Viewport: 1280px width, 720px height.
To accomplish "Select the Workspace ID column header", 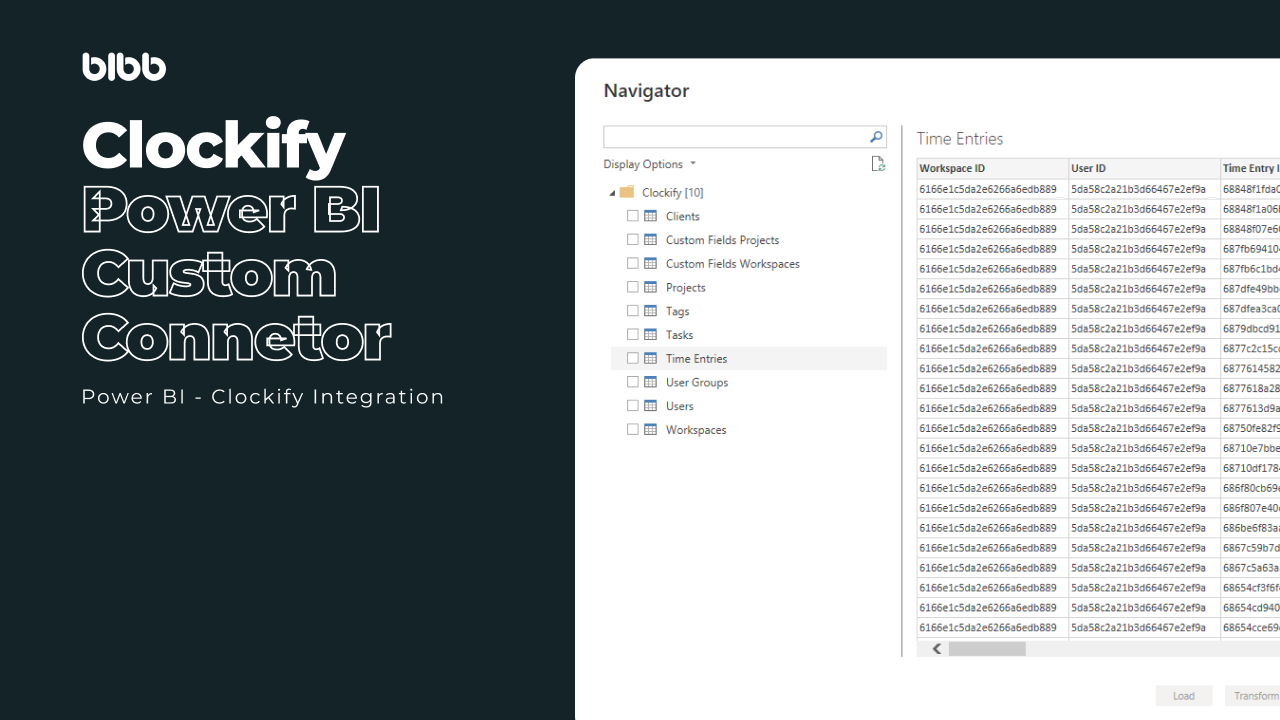I will [x=992, y=168].
